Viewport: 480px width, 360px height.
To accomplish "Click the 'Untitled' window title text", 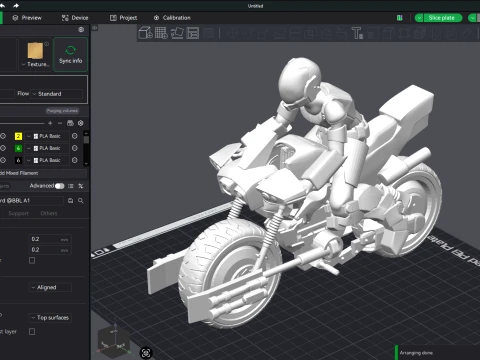I will [x=255, y=6].
